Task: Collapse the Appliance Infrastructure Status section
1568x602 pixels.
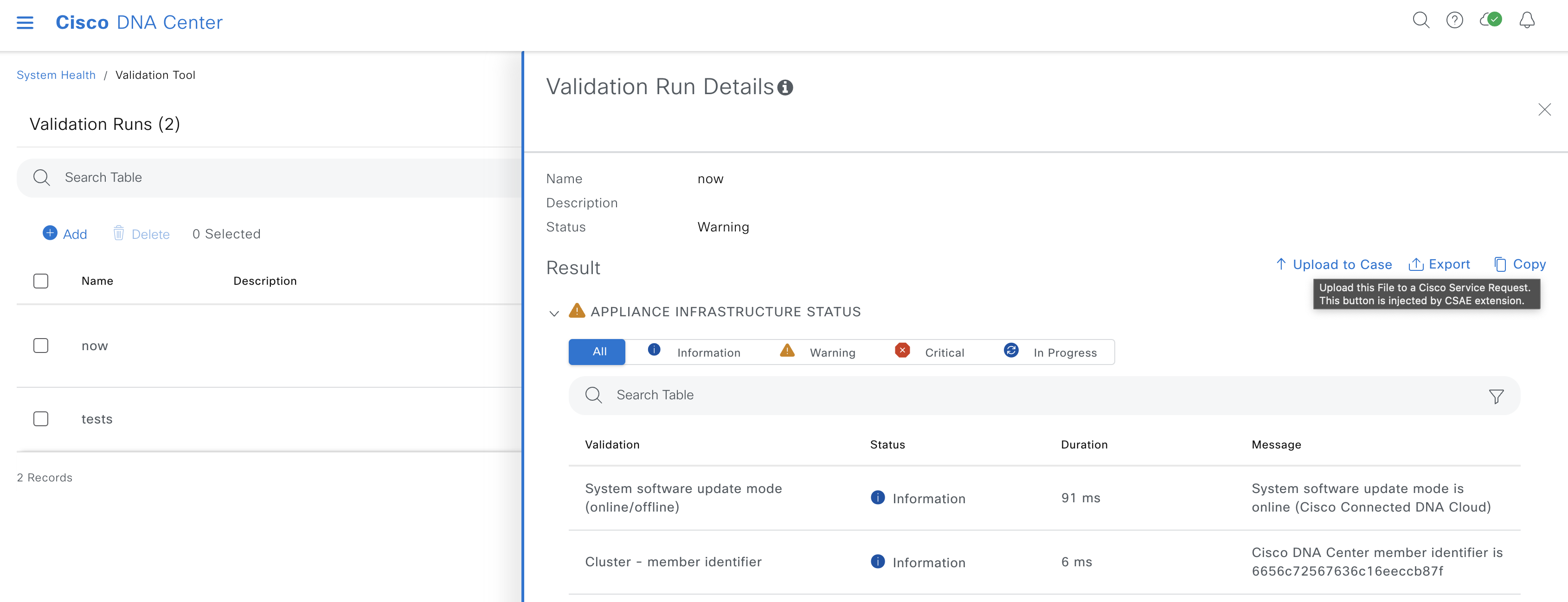Action: [554, 313]
